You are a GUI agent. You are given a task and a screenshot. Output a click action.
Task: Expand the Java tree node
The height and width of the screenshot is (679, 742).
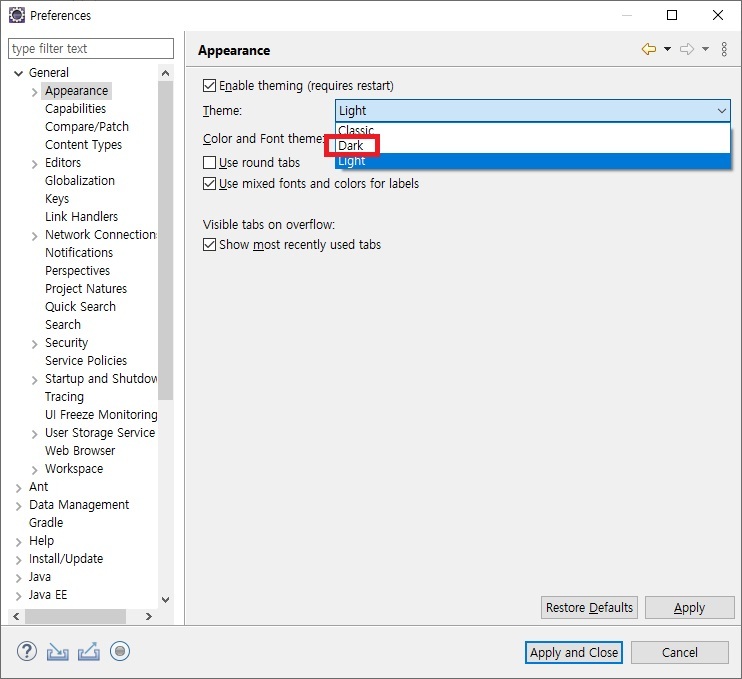tap(18, 578)
